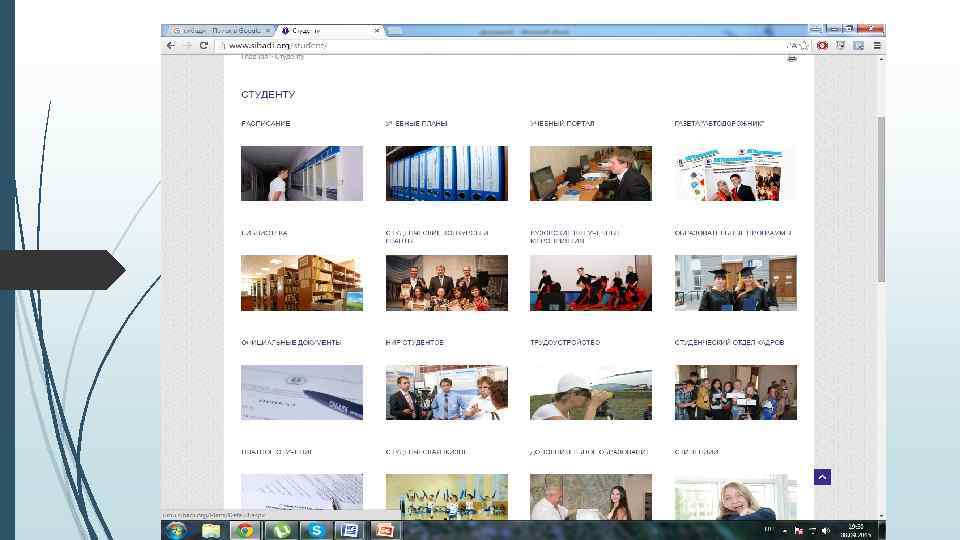Open uTorrent from the taskbar
Screen dimensions: 960x540
tap(282, 530)
